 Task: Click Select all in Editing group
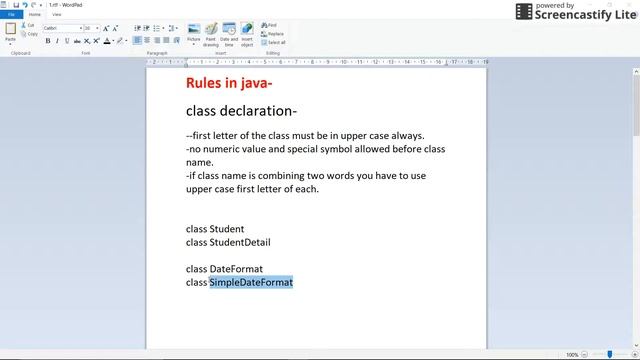pos(273,42)
